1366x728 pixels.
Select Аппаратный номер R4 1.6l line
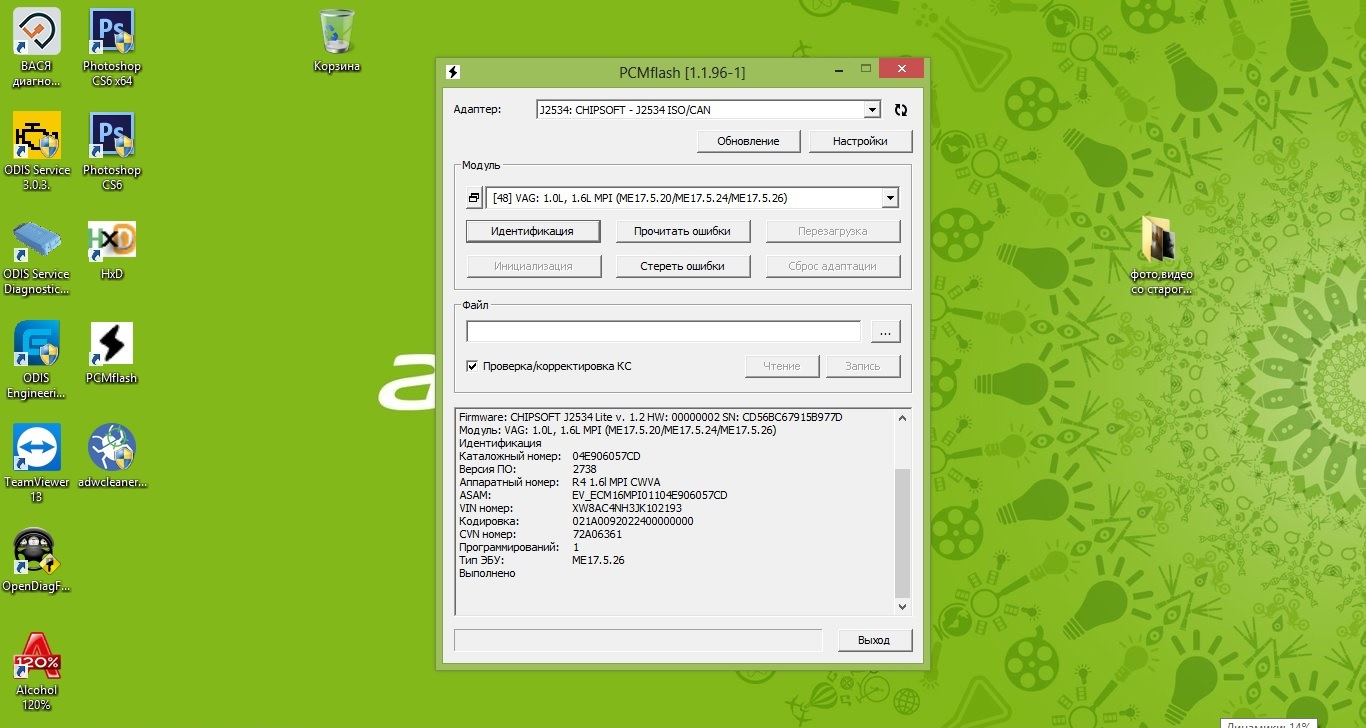pos(559,482)
